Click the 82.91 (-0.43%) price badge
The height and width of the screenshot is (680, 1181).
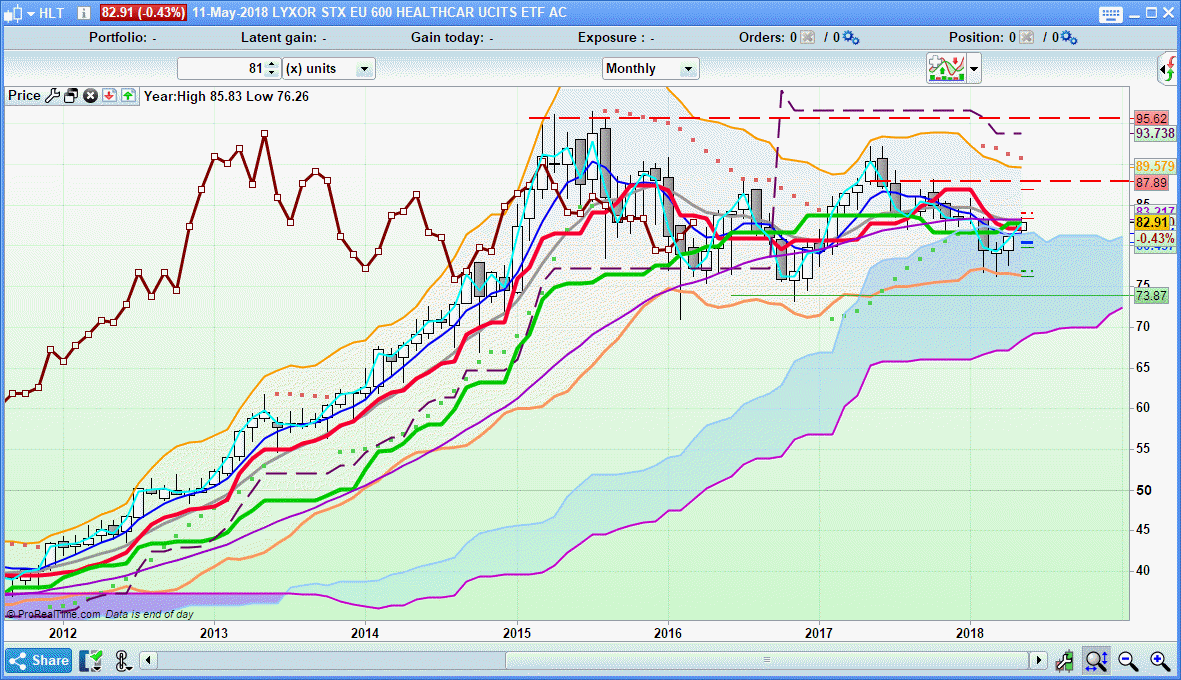143,13
